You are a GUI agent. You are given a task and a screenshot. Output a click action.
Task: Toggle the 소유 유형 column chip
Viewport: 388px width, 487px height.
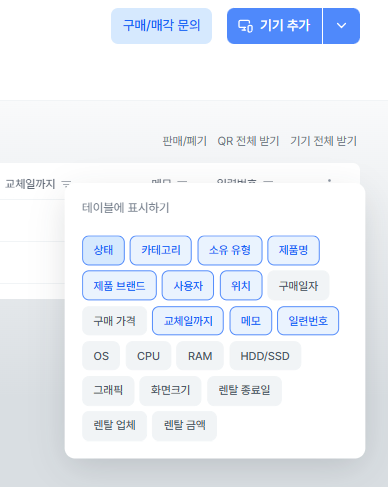[230, 250]
